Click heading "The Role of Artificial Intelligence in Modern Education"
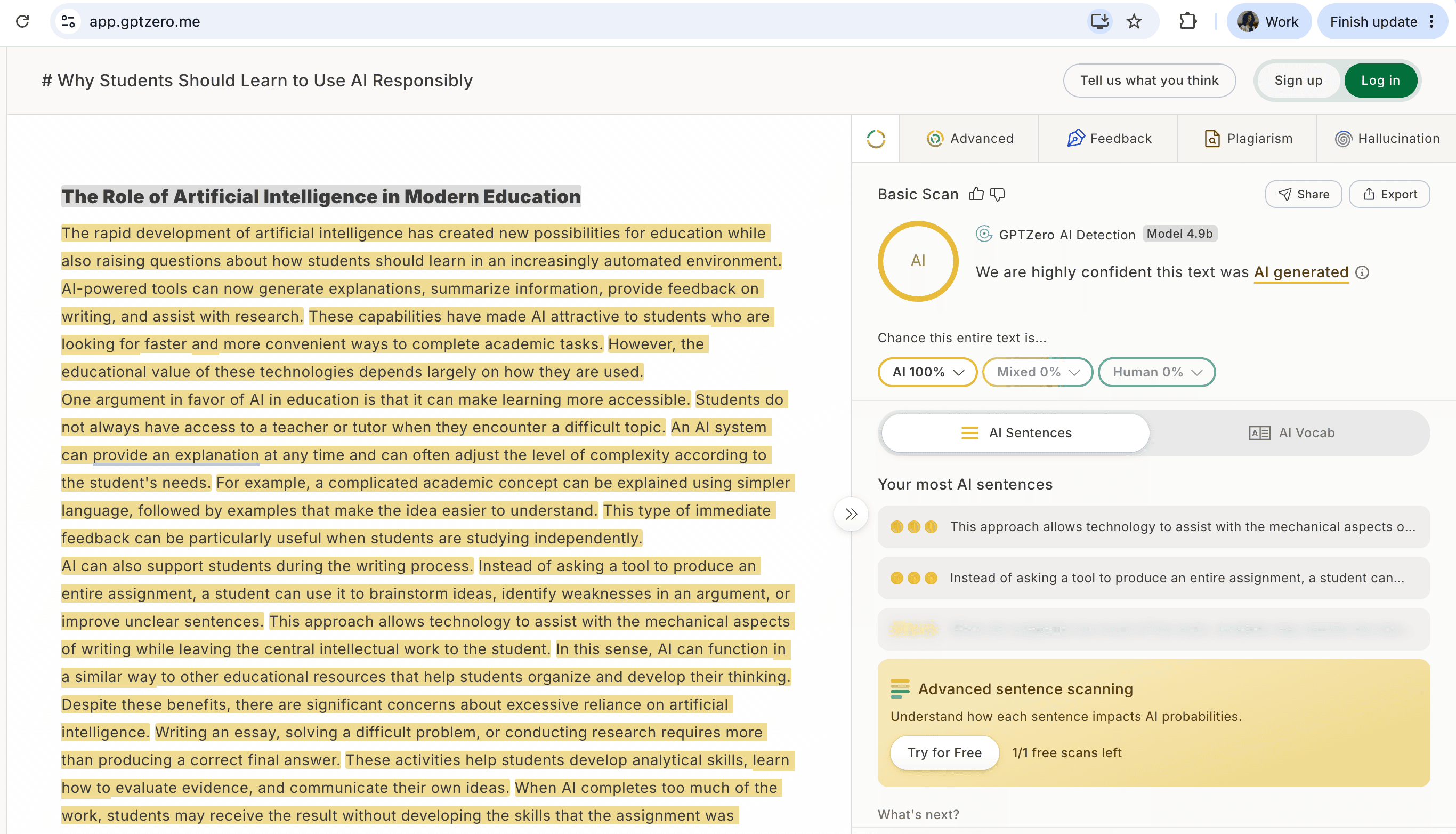Image resolution: width=1456 pixels, height=834 pixels. pos(321,196)
